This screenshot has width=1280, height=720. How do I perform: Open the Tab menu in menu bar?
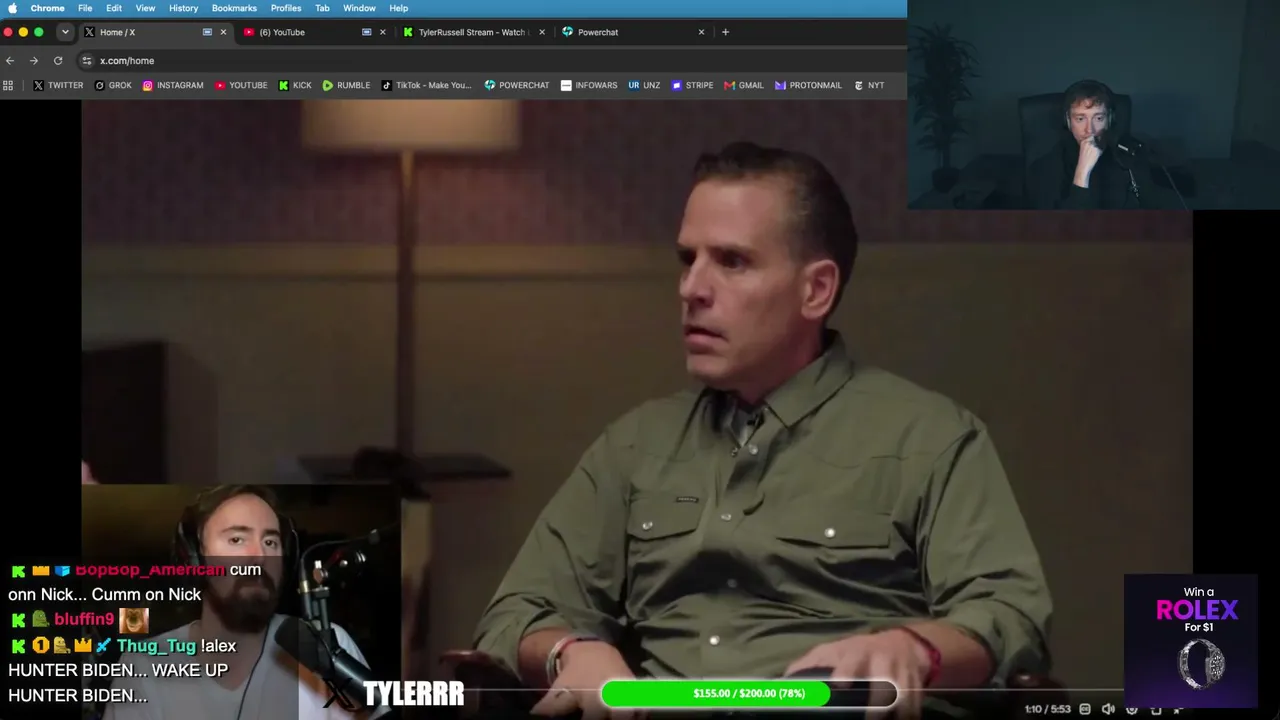click(322, 8)
